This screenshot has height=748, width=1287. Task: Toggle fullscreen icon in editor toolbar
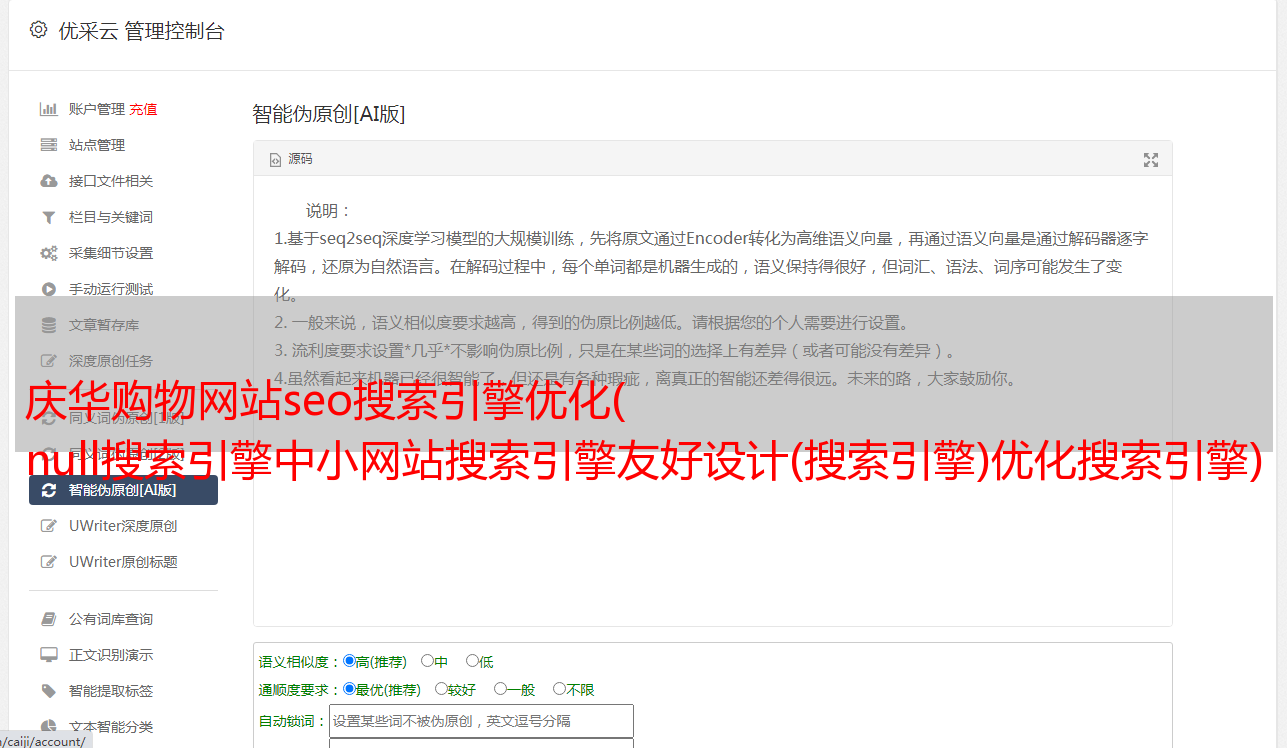click(1151, 160)
